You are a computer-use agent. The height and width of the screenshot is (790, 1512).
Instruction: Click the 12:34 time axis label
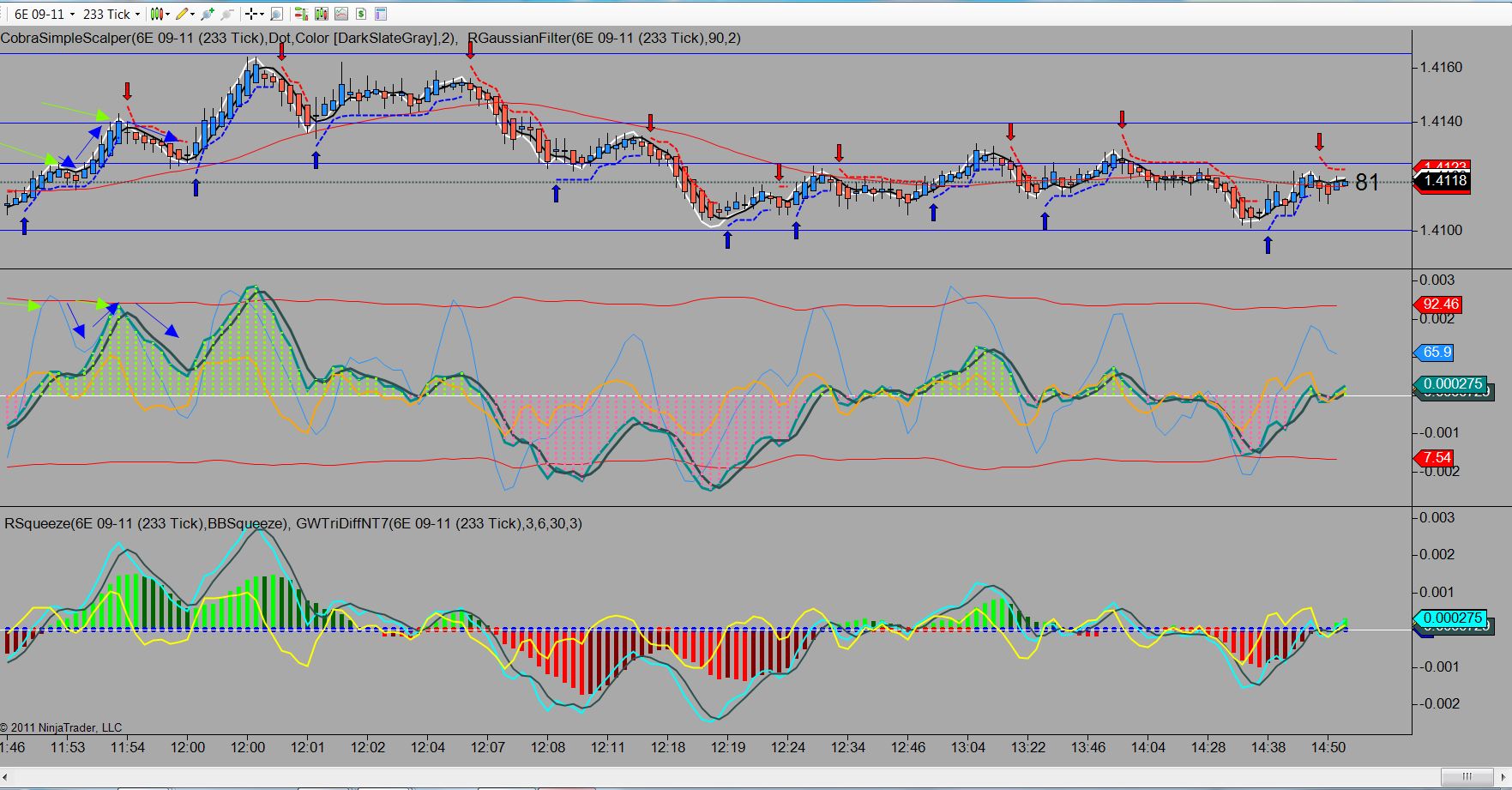tap(848, 747)
